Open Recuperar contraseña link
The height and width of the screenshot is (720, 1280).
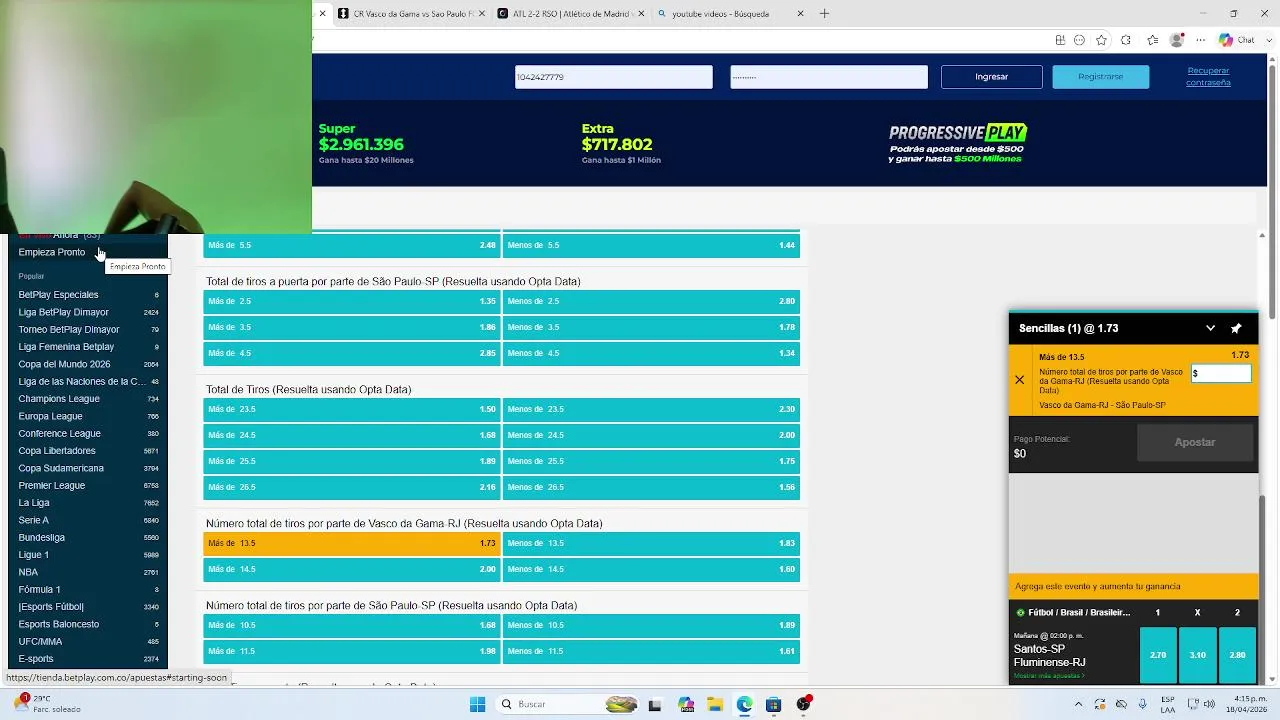1208,77
